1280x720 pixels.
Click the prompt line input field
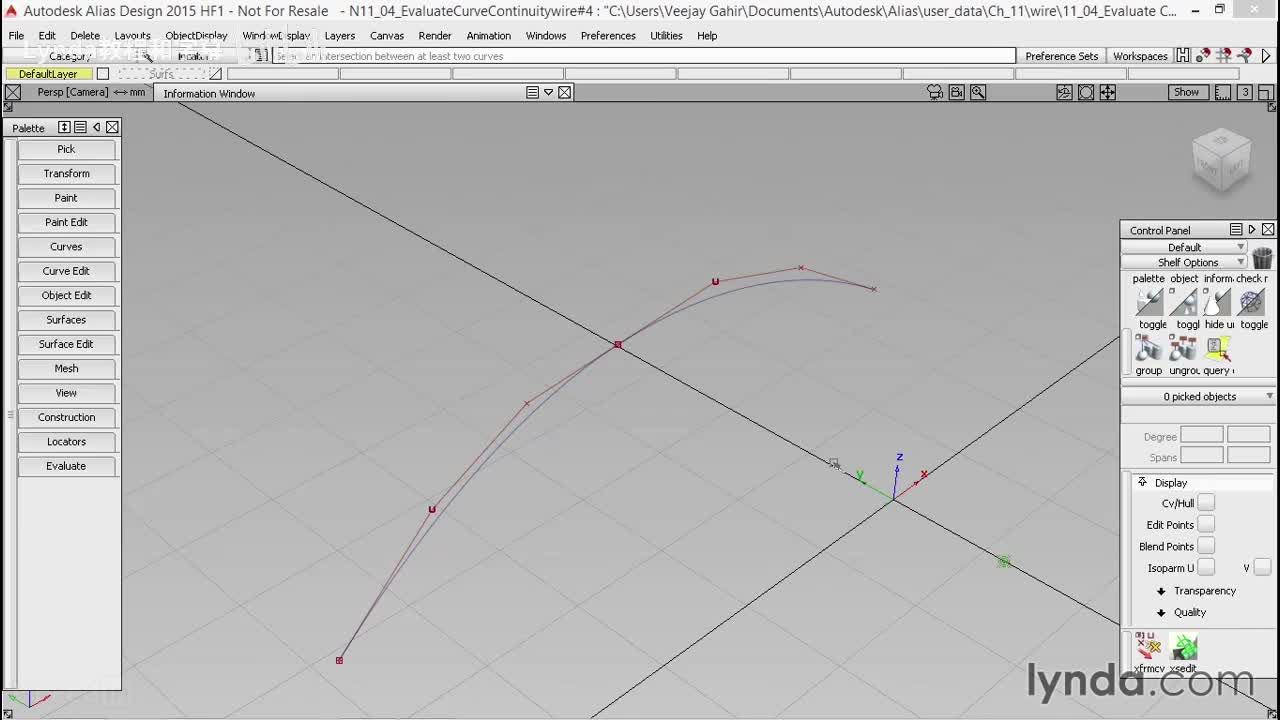(x=645, y=56)
